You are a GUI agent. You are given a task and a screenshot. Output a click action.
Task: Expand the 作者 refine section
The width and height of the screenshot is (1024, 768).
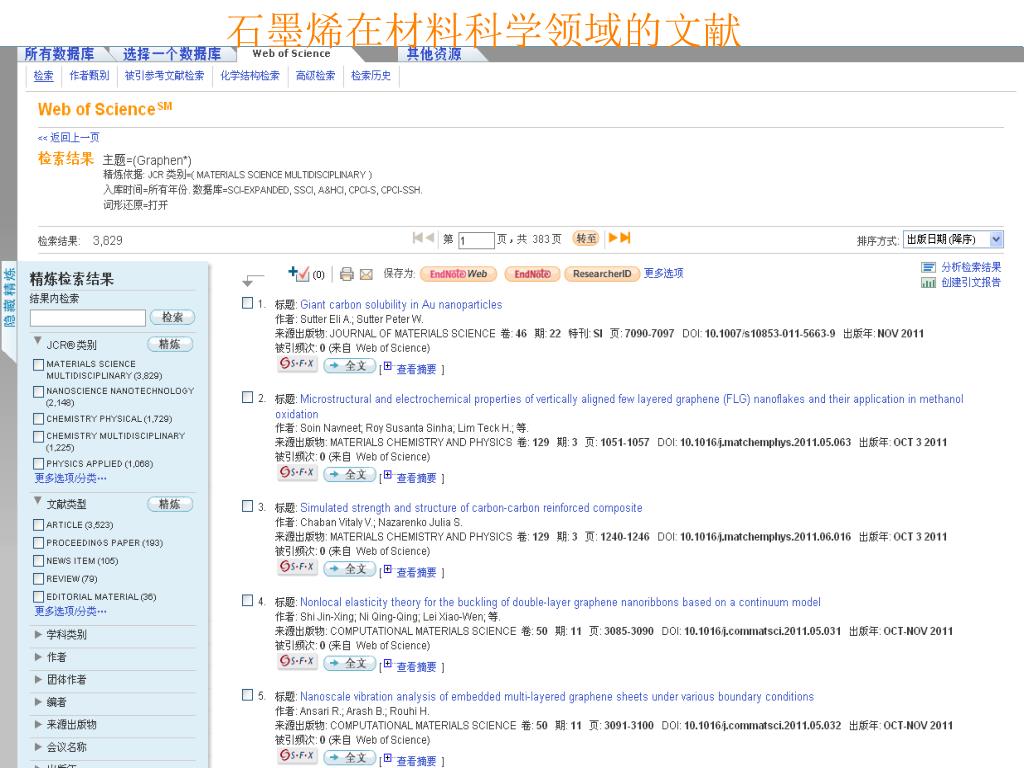pyautogui.click(x=38, y=657)
